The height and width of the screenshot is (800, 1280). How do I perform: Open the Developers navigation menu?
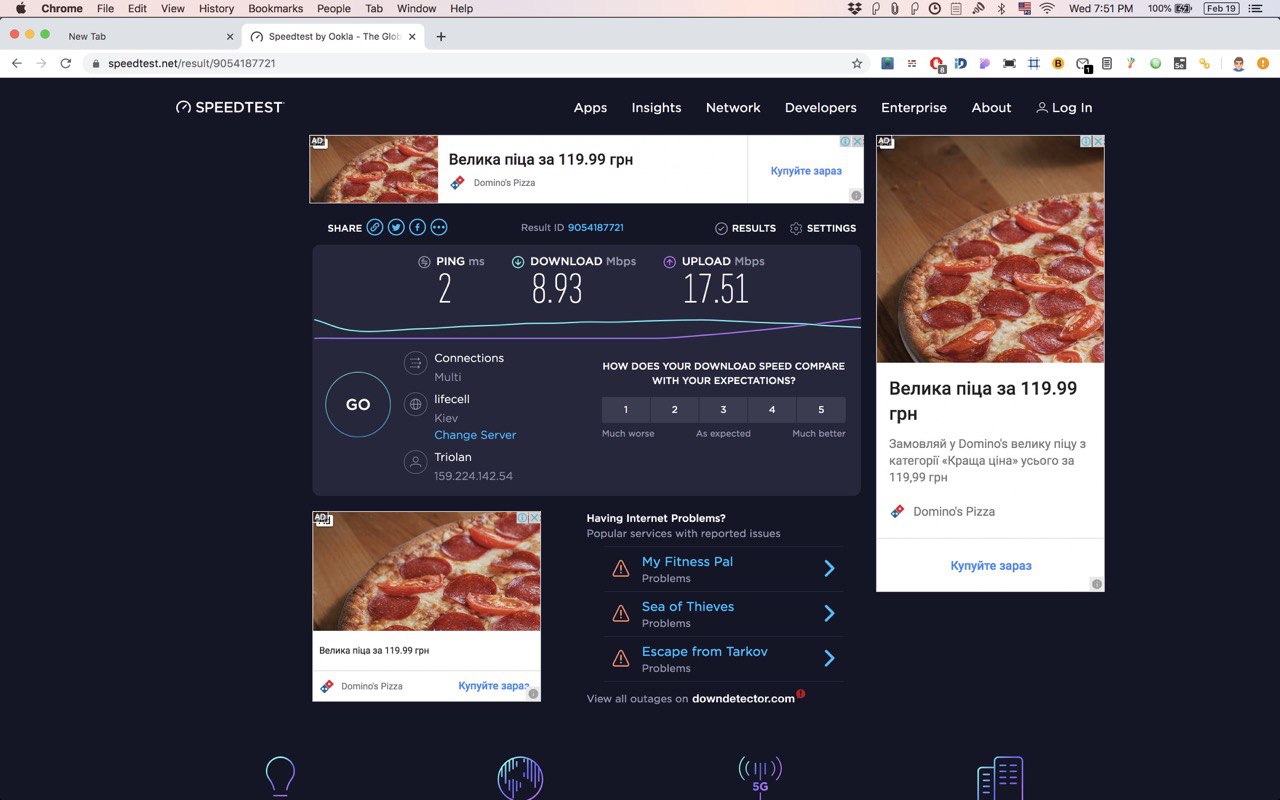[821, 108]
